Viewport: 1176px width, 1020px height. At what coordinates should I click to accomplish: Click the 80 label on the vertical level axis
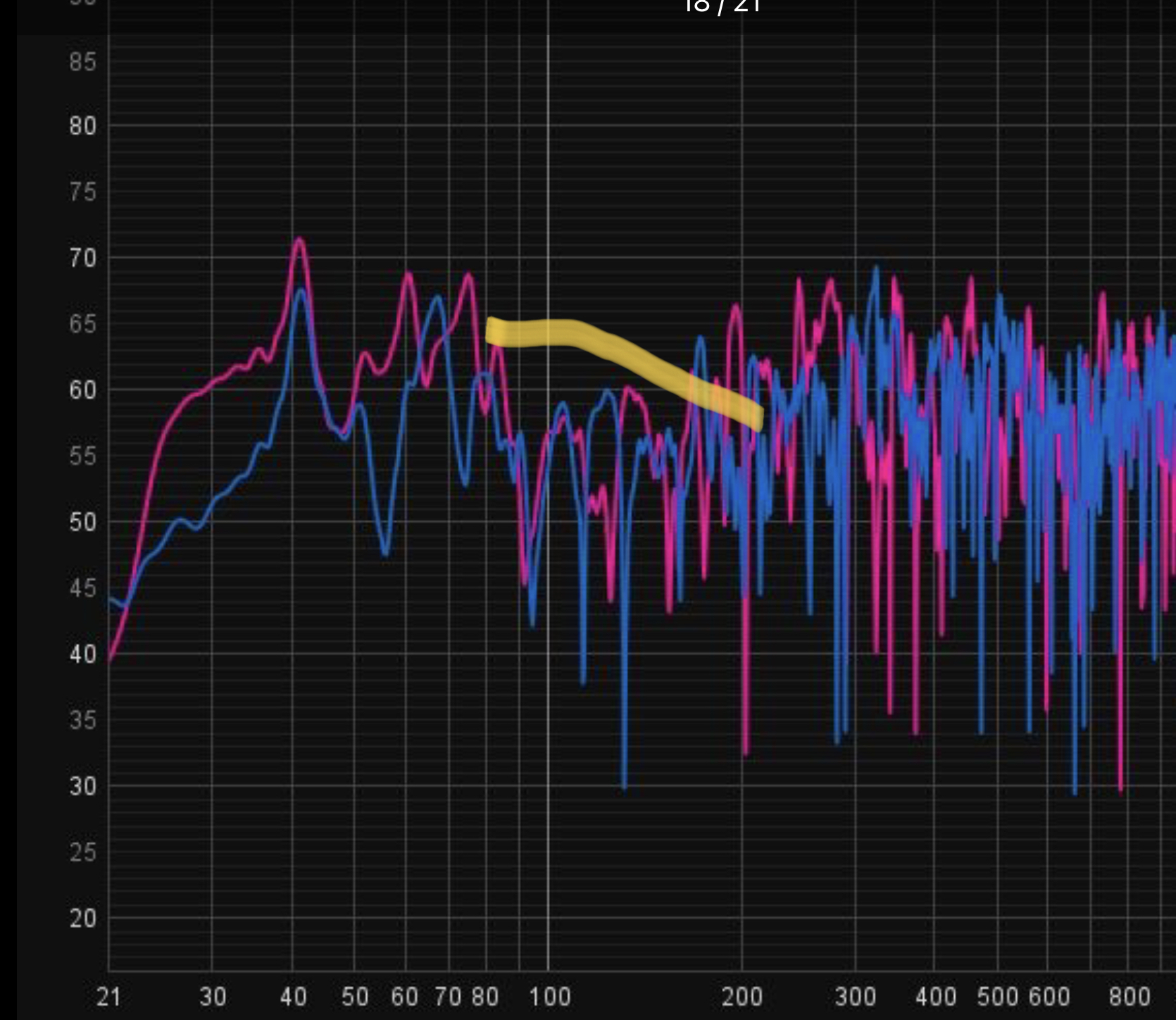(82, 126)
